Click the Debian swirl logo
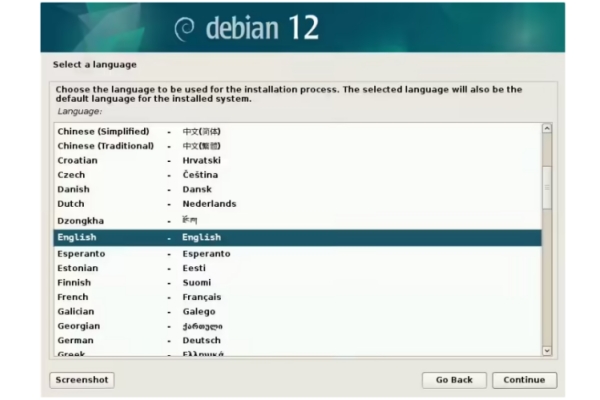Image resolution: width=600 pixels, height=400 pixels. click(184, 29)
